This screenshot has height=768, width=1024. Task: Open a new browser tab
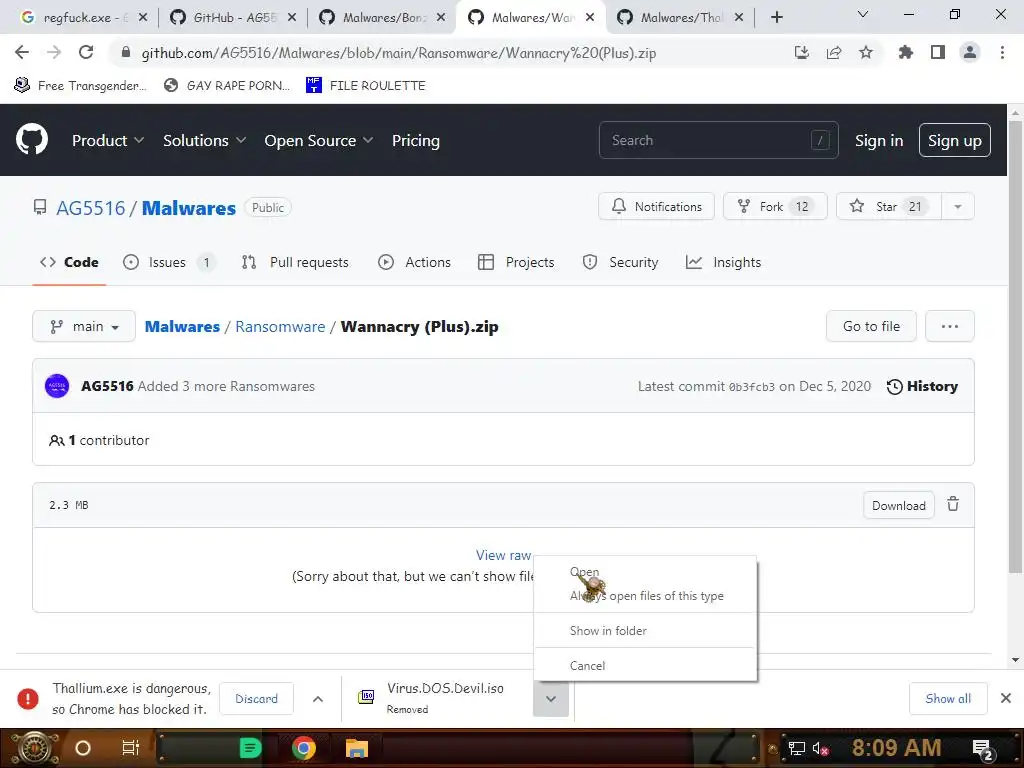(776, 17)
